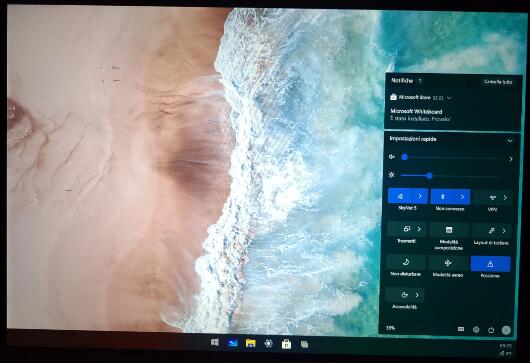Open audio output options arrow beside volume

coord(510,159)
